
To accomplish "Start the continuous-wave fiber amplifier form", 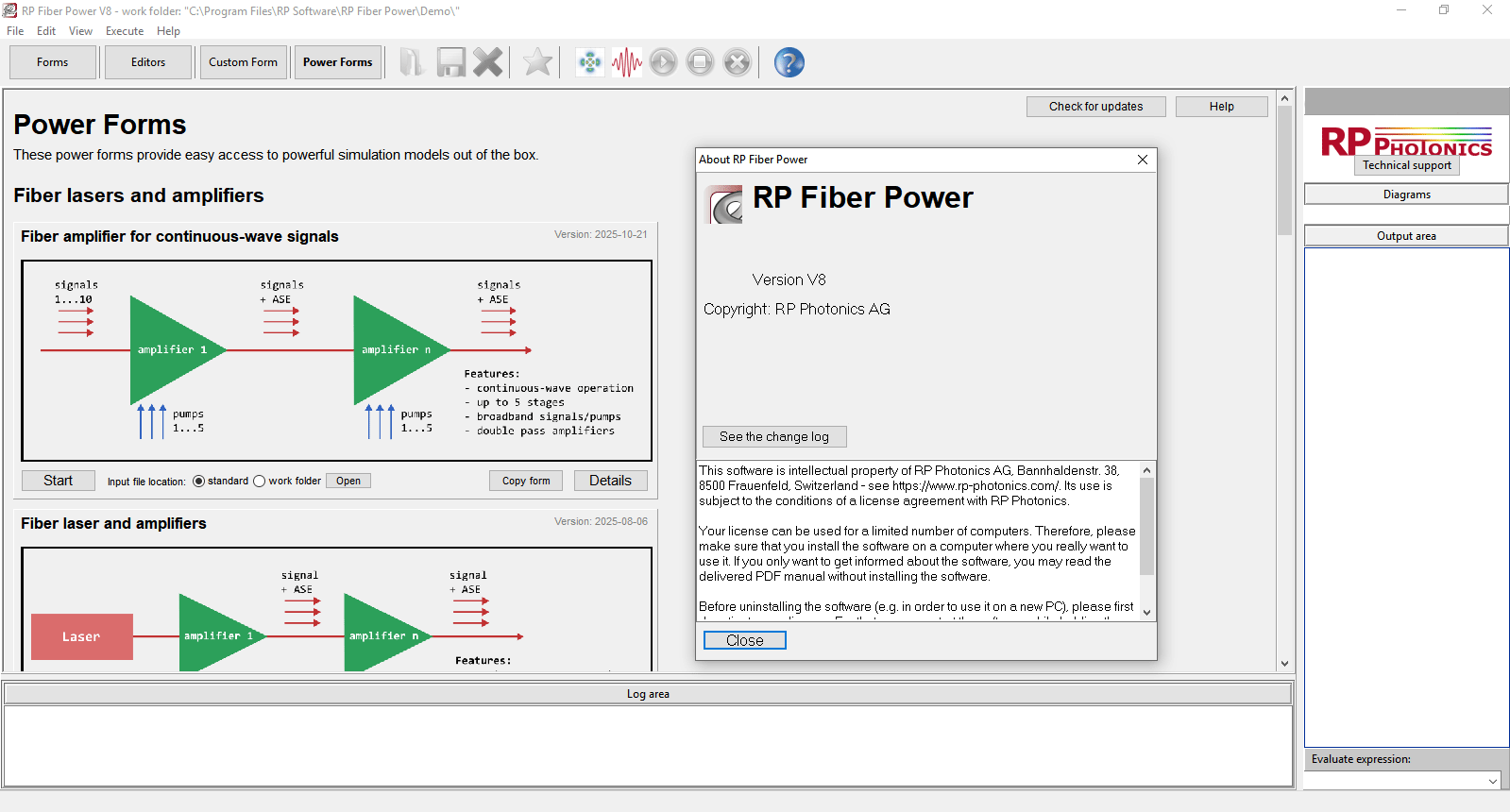I will (59, 481).
